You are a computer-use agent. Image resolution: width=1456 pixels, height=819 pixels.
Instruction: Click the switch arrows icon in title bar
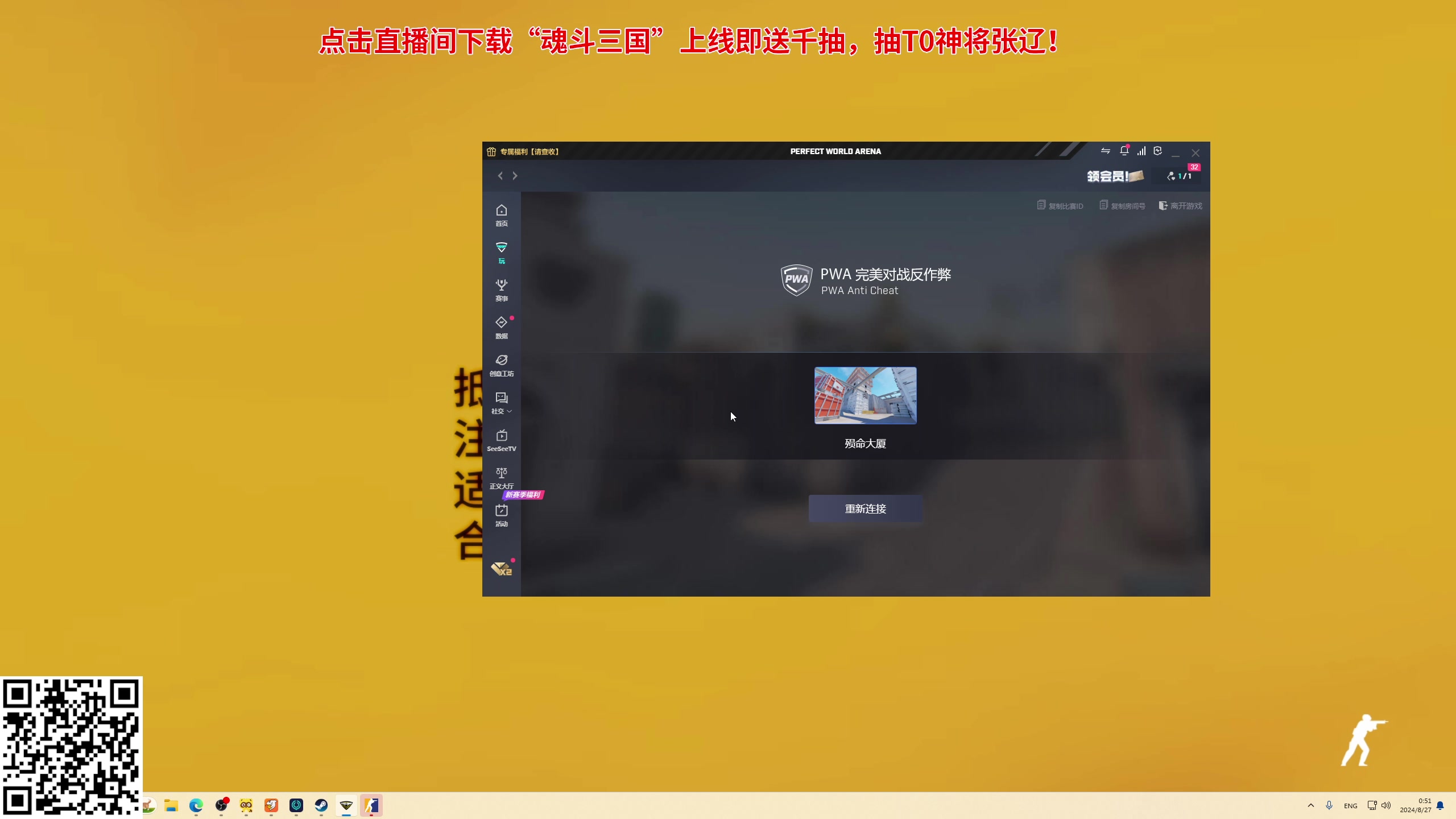[x=1105, y=151]
